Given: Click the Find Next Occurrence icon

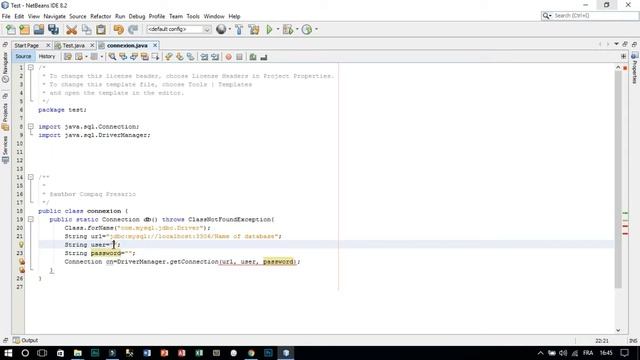Looking at the screenshot, I should coord(133,57).
